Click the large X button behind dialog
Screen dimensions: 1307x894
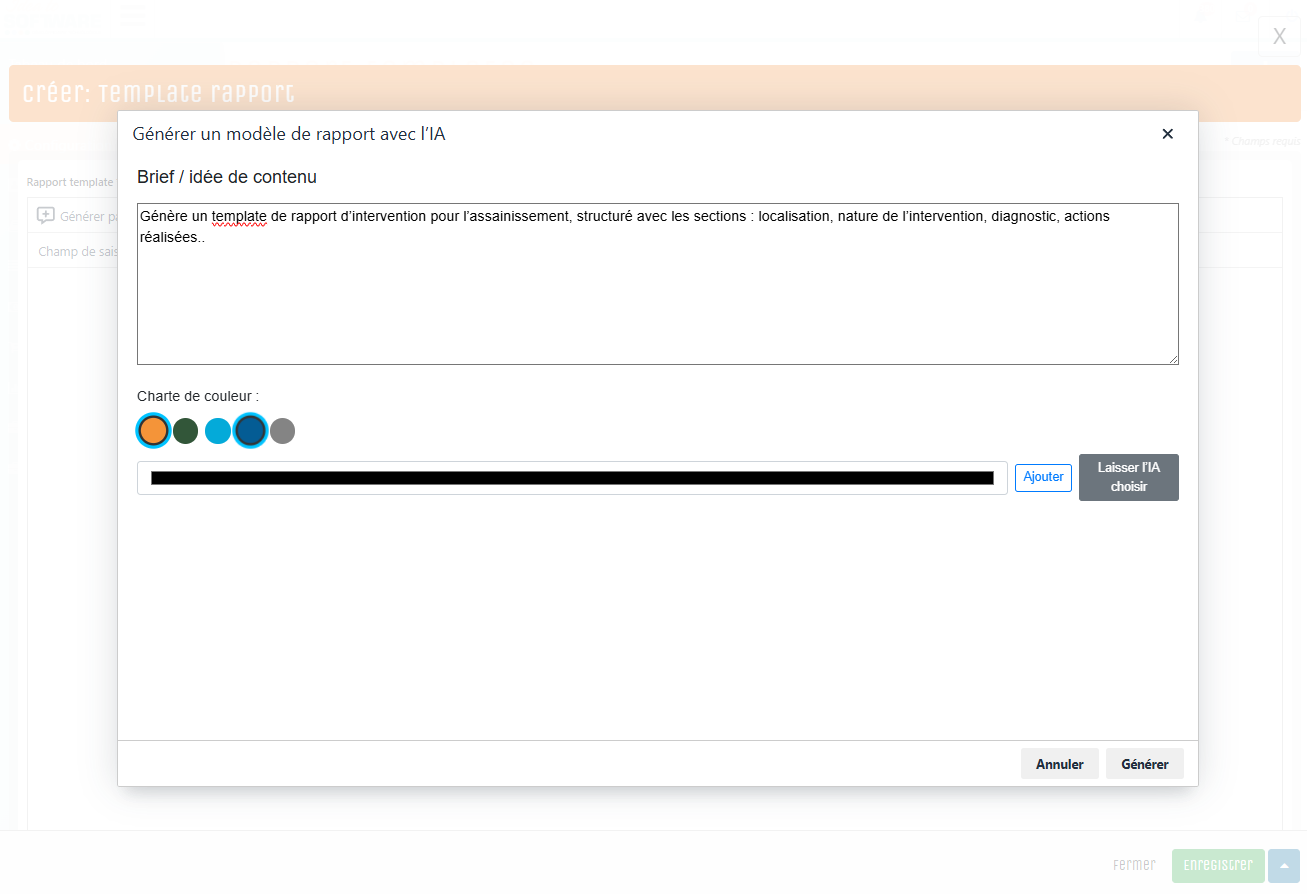(x=1279, y=37)
